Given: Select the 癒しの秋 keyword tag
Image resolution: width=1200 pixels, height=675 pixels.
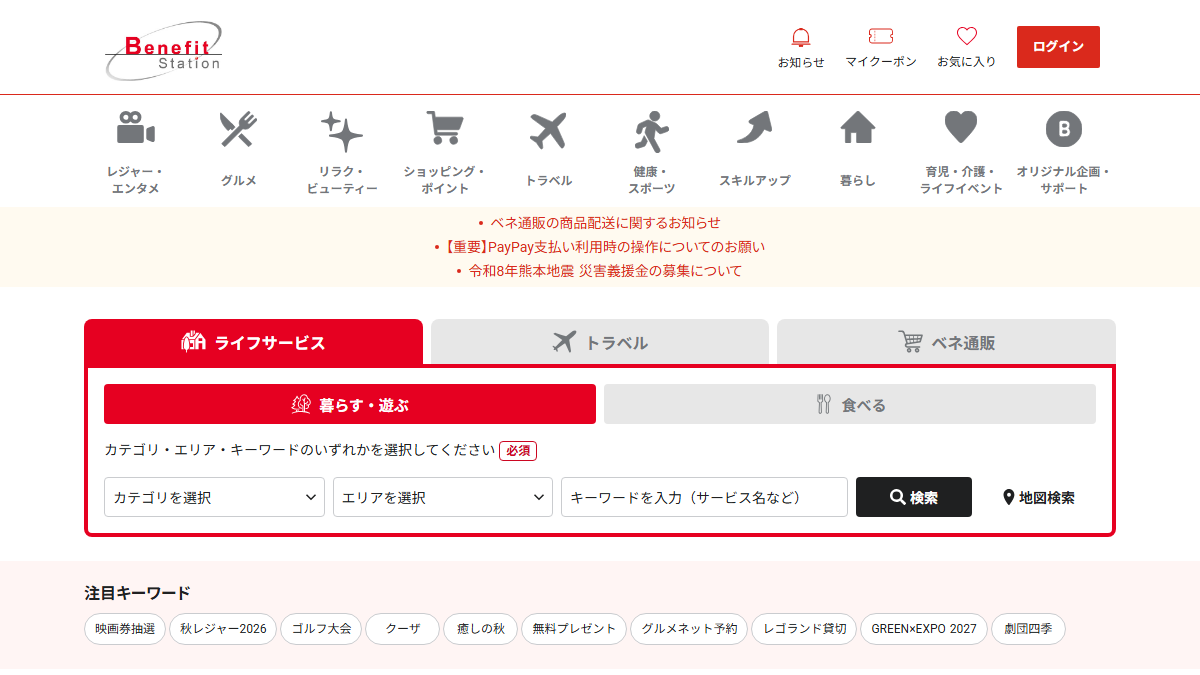Looking at the screenshot, I should tap(481, 629).
